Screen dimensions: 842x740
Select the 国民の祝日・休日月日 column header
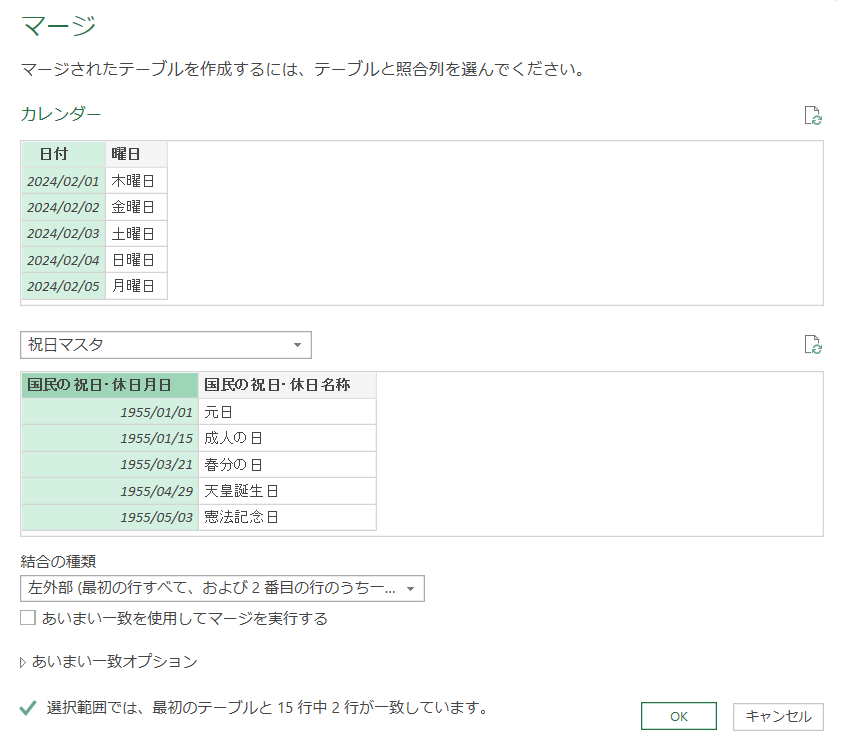110,385
